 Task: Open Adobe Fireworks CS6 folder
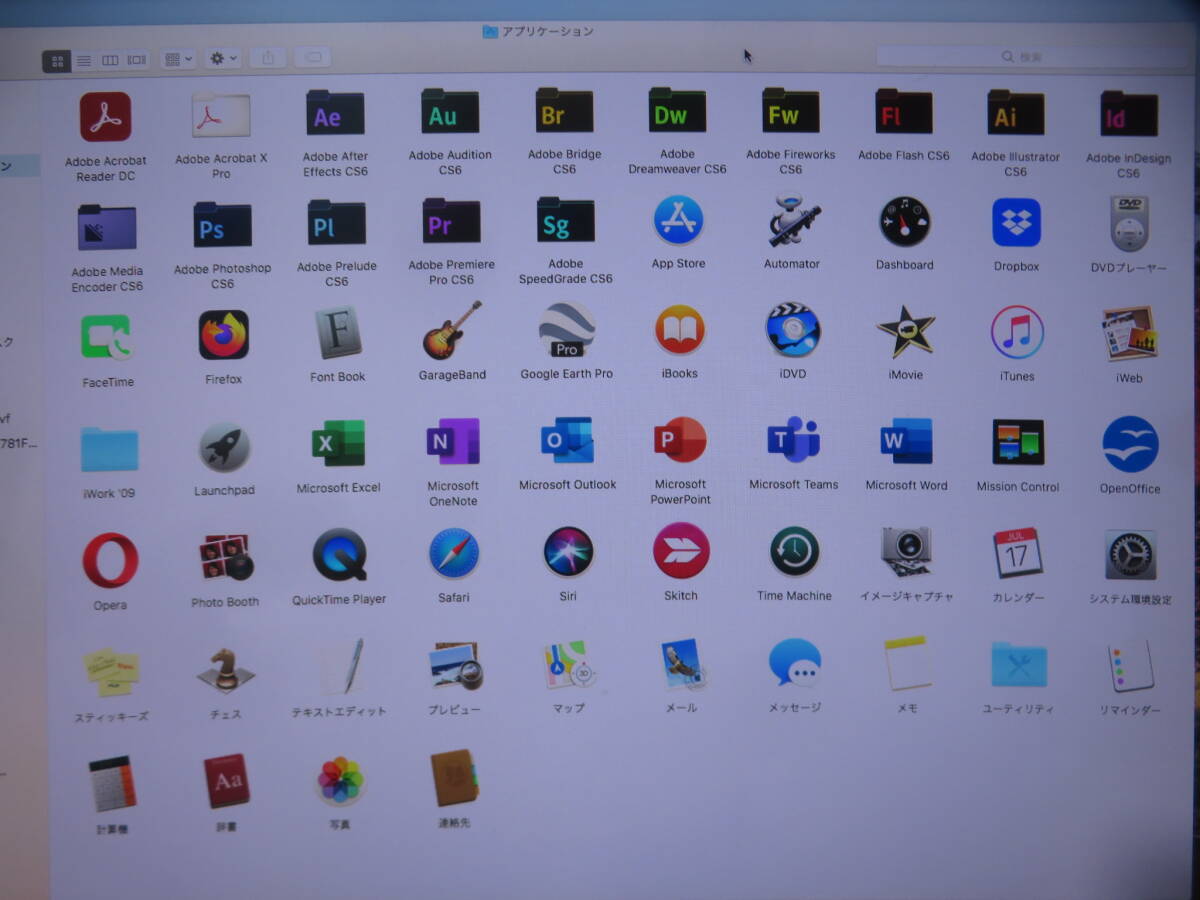[x=790, y=112]
